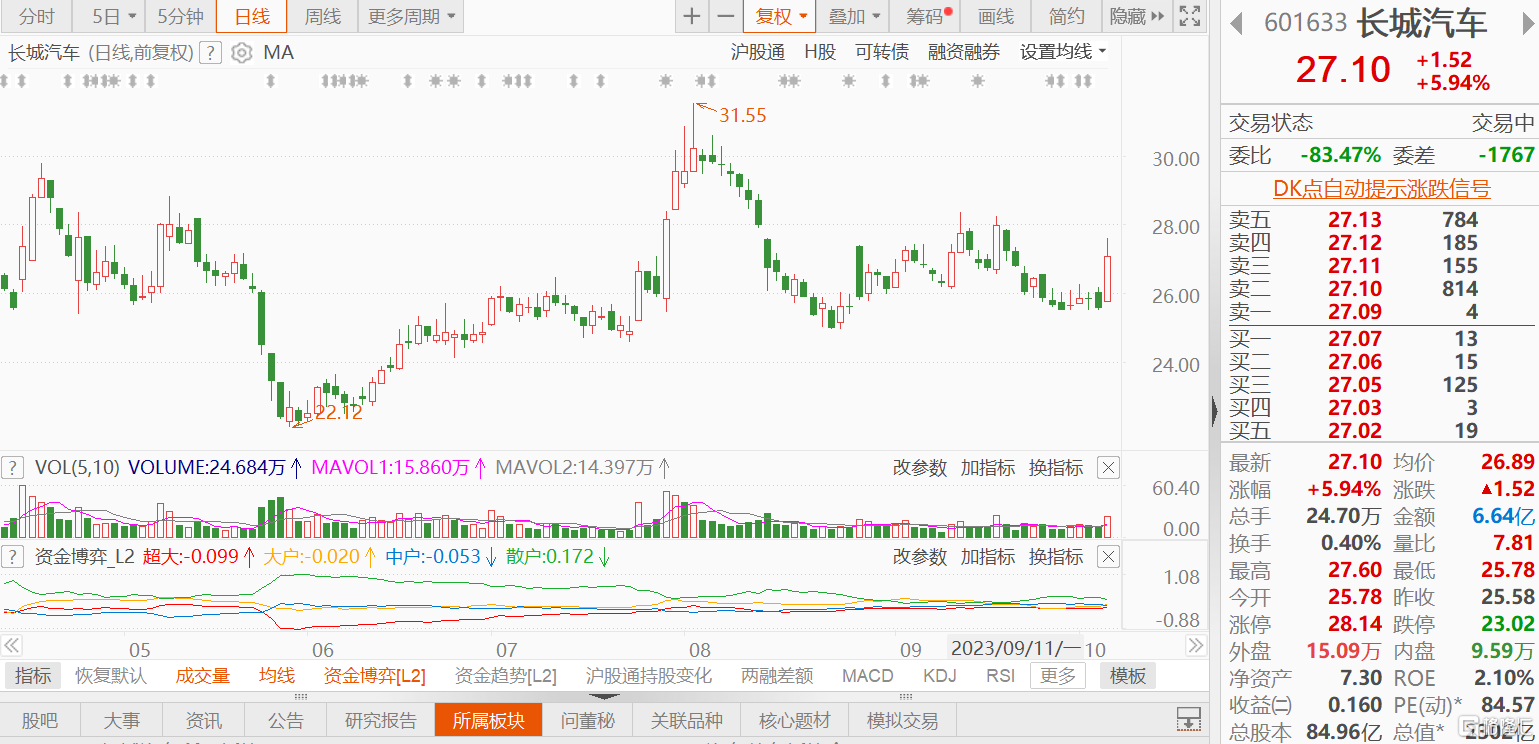Image resolution: width=1539 pixels, height=744 pixels.
Task: Toggle the 成交量 indicator
Action: [203, 676]
